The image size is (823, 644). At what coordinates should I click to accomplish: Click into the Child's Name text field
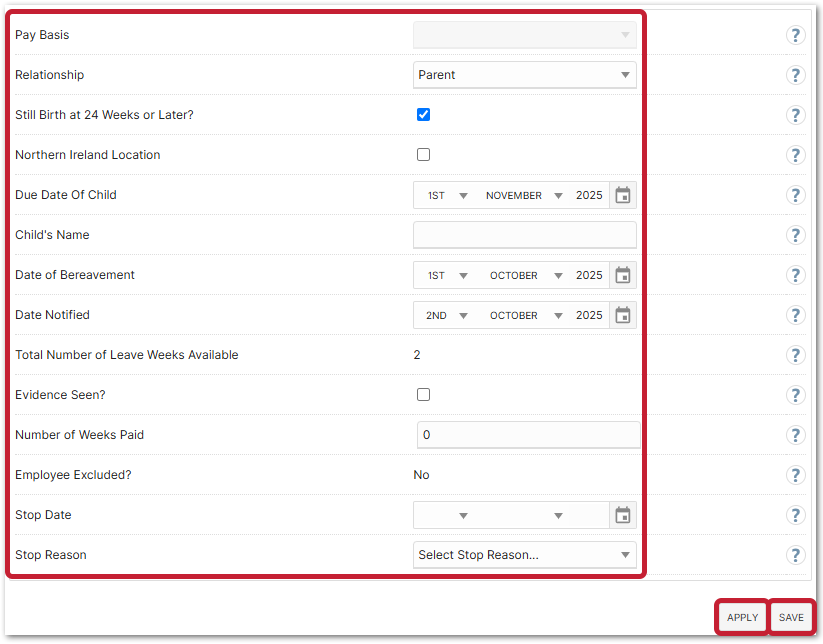pyautogui.click(x=524, y=235)
